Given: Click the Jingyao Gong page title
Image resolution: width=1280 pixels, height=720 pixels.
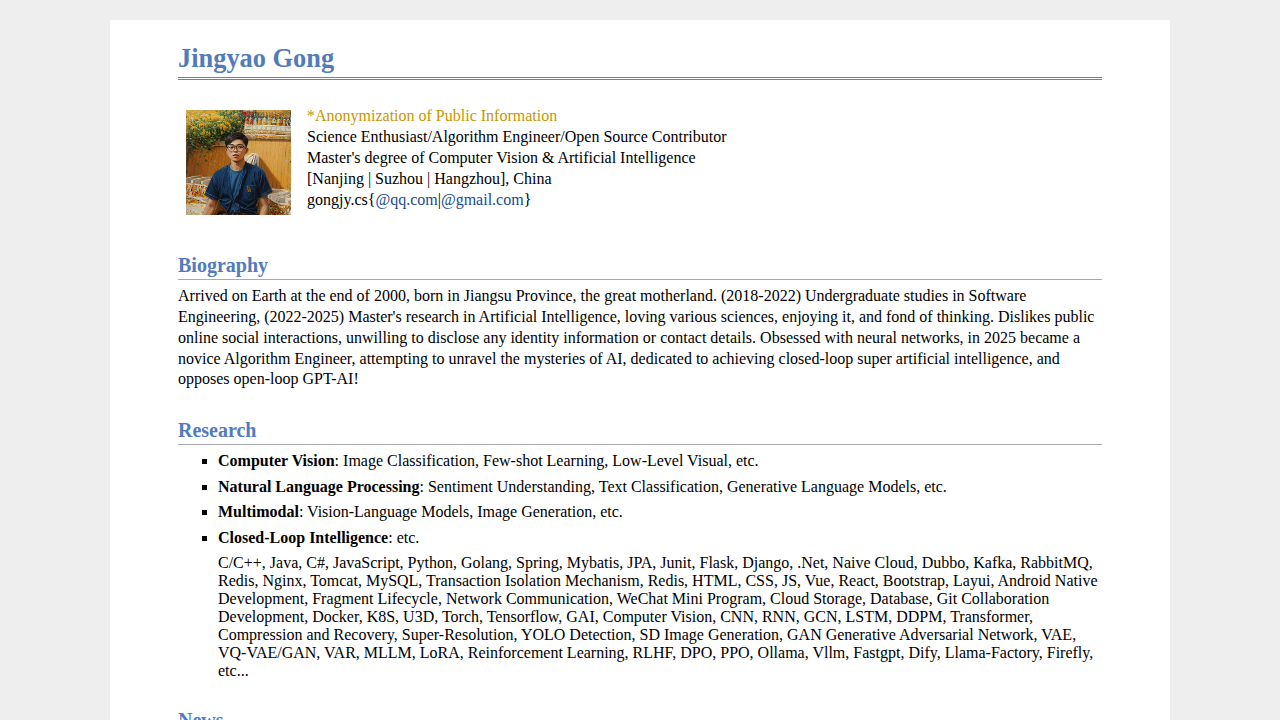Looking at the screenshot, I should (x=256, y=58).
